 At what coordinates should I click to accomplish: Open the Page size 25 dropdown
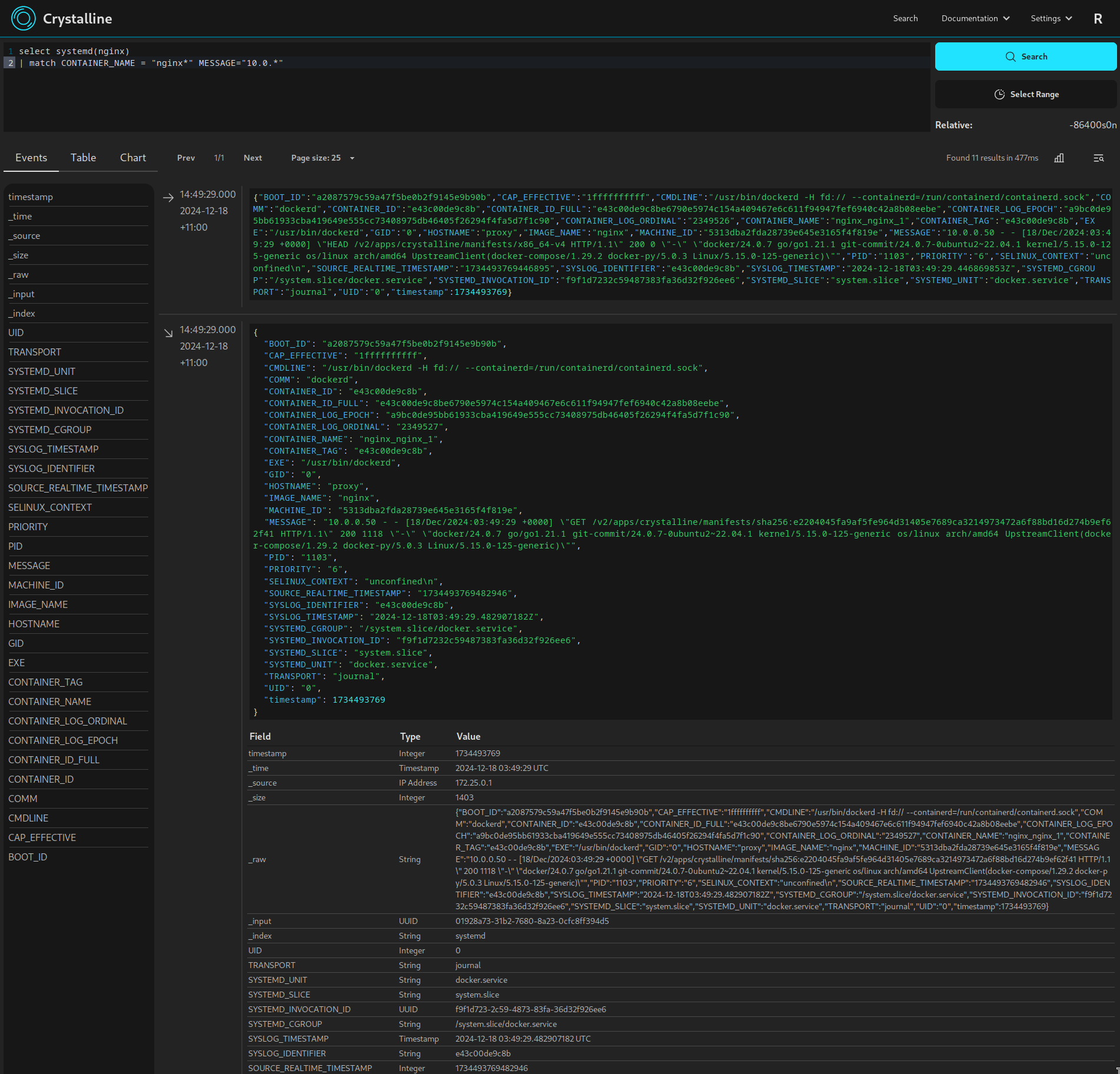tap(323, 158)
